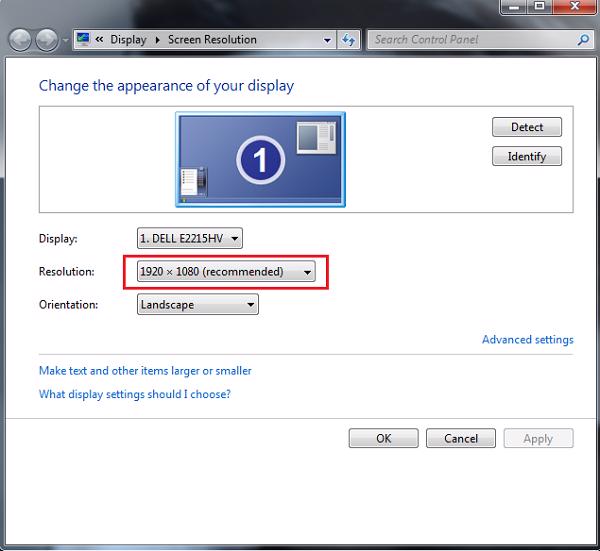This screenshot has height=551, width=600.
Task: Open the Resolution dropdown showing 1920 × 1080
Action: (x=227, y=271)
